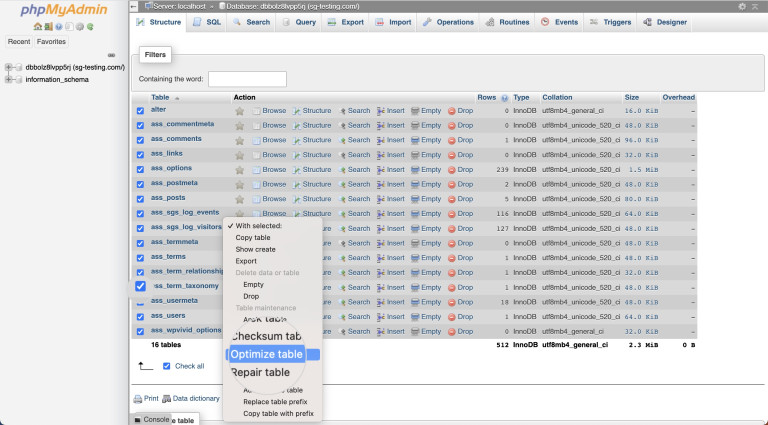
Task: Select Copy table with prefix option
Action: (x=278, y=414)
